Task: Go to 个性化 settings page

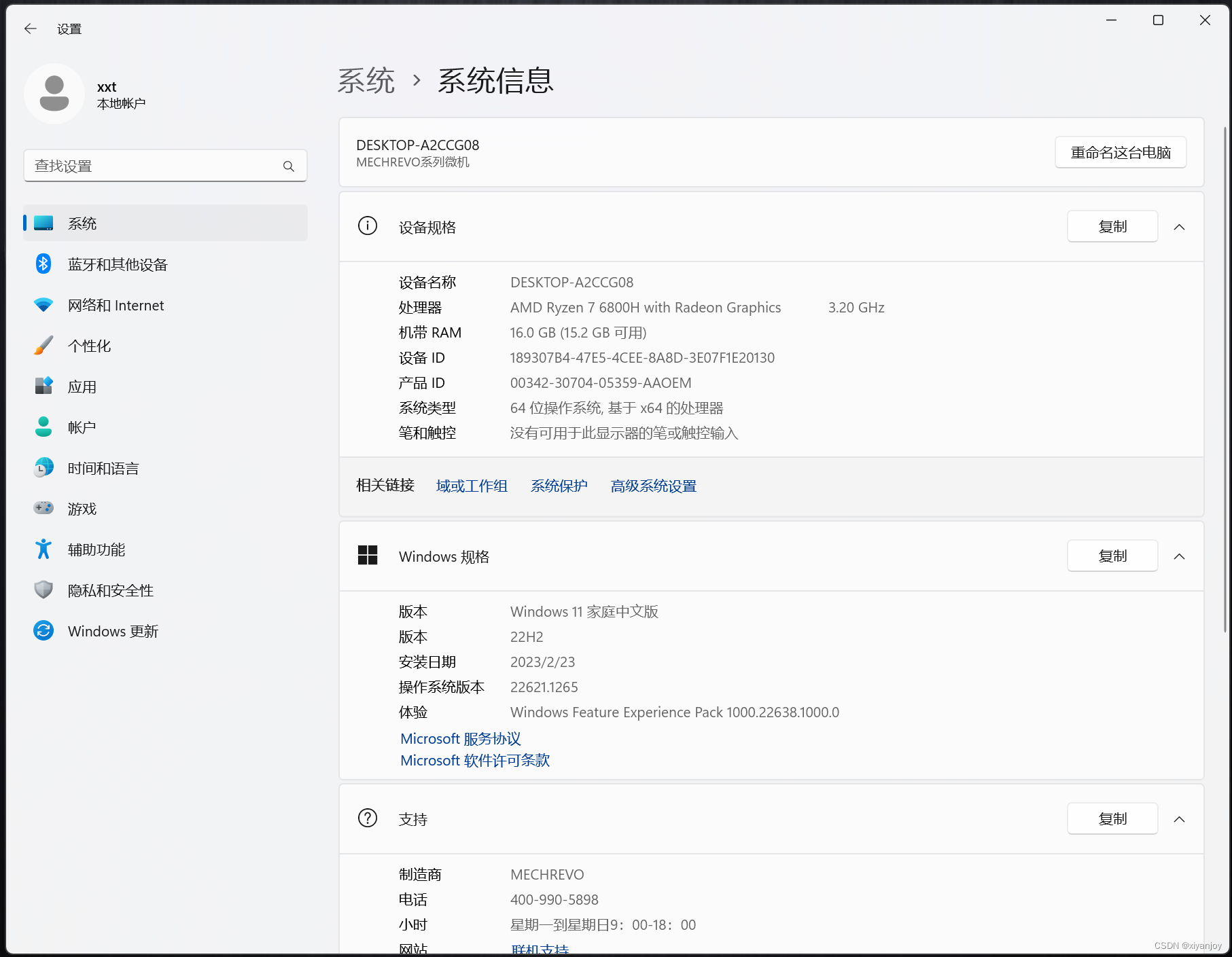Action: 165,346
